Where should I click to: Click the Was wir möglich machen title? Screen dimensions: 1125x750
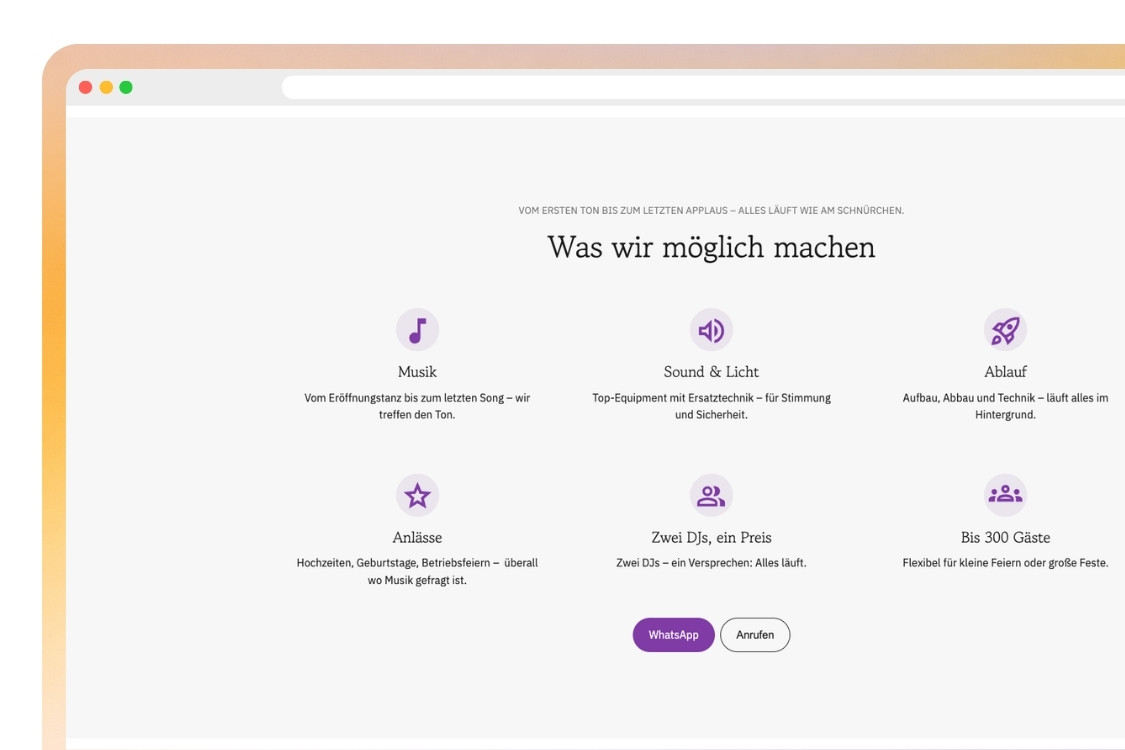(710, 245)
